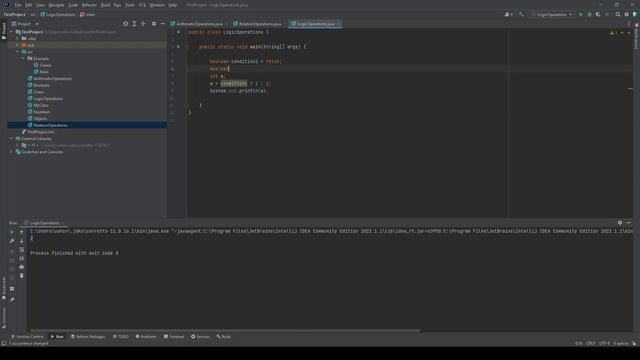Click the down arrow in Run console
640x360 pixels.
pyautogui.click(x=22, y=241)
